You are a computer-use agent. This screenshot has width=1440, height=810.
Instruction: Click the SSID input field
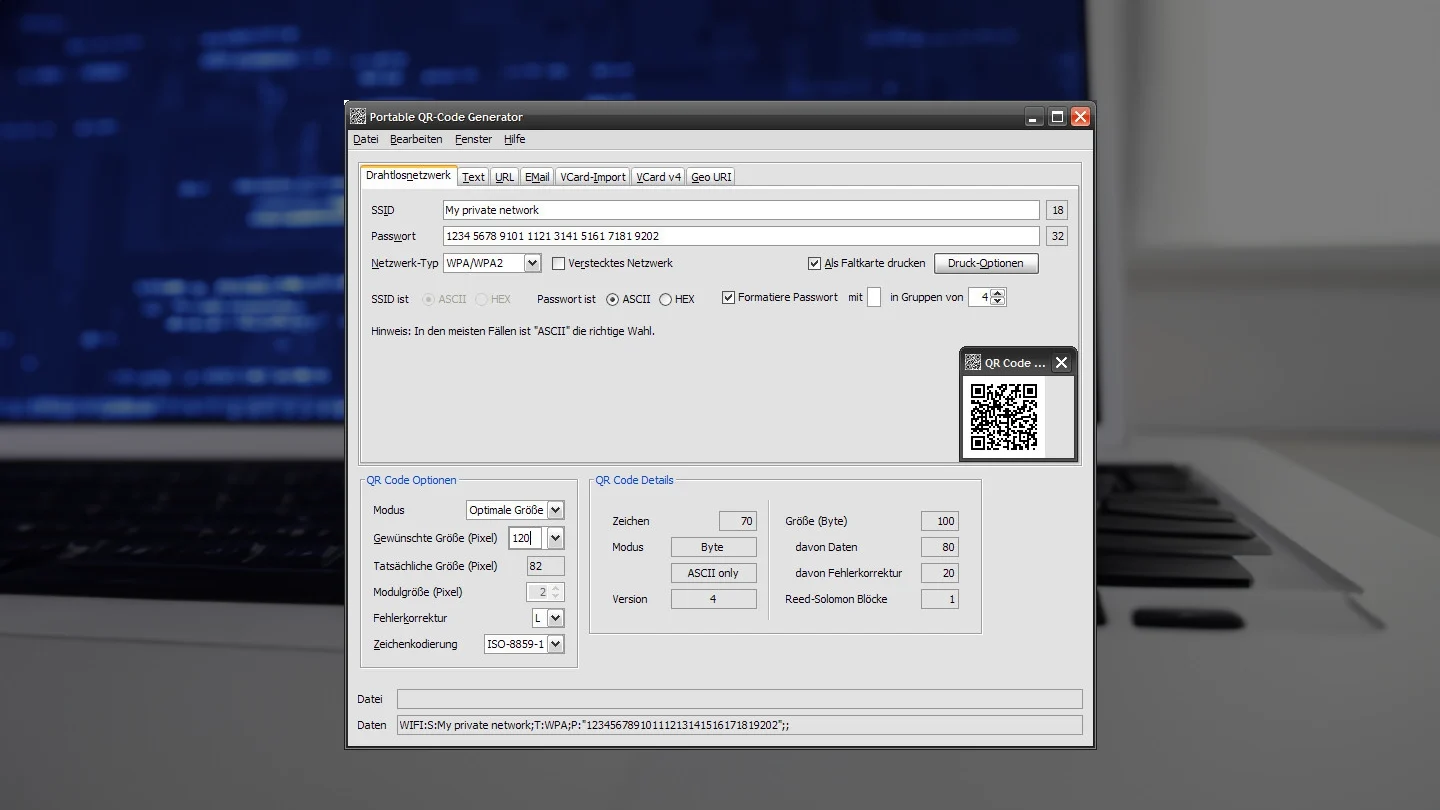point(741,210)
